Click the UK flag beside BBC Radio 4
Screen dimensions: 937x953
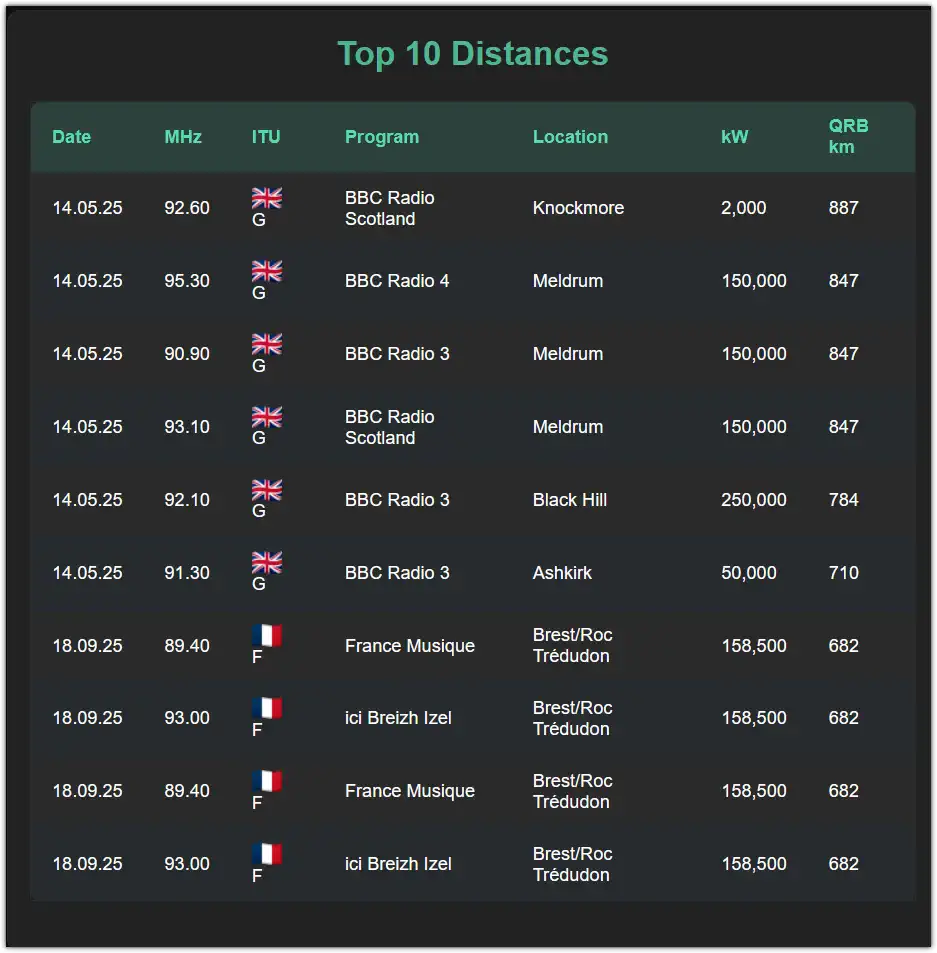(x=266, y=270)
